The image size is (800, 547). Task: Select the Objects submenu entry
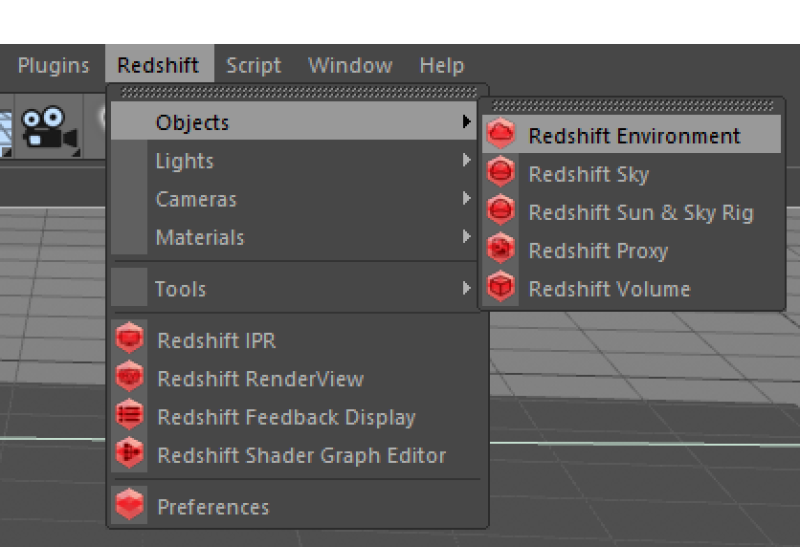coord(294,121)
